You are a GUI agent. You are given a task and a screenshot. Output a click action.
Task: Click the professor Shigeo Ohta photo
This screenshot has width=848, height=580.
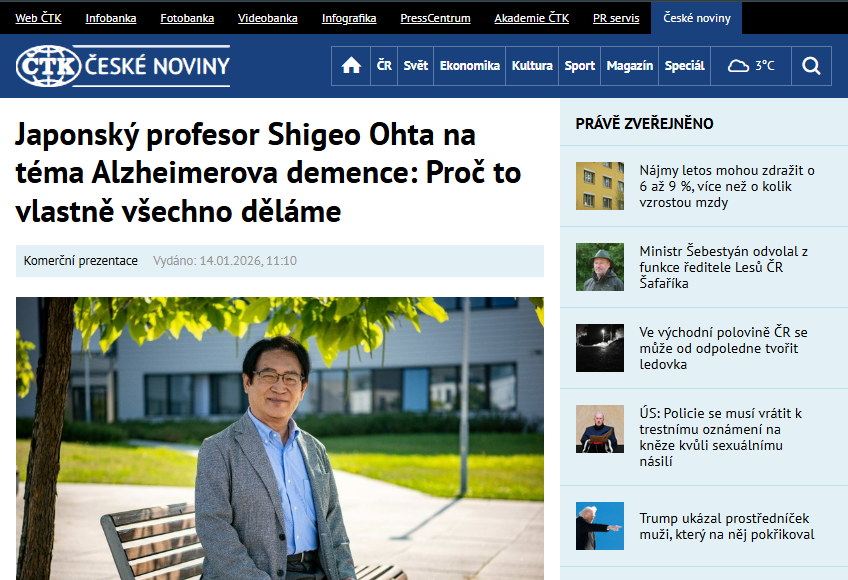tap(280, 438)
